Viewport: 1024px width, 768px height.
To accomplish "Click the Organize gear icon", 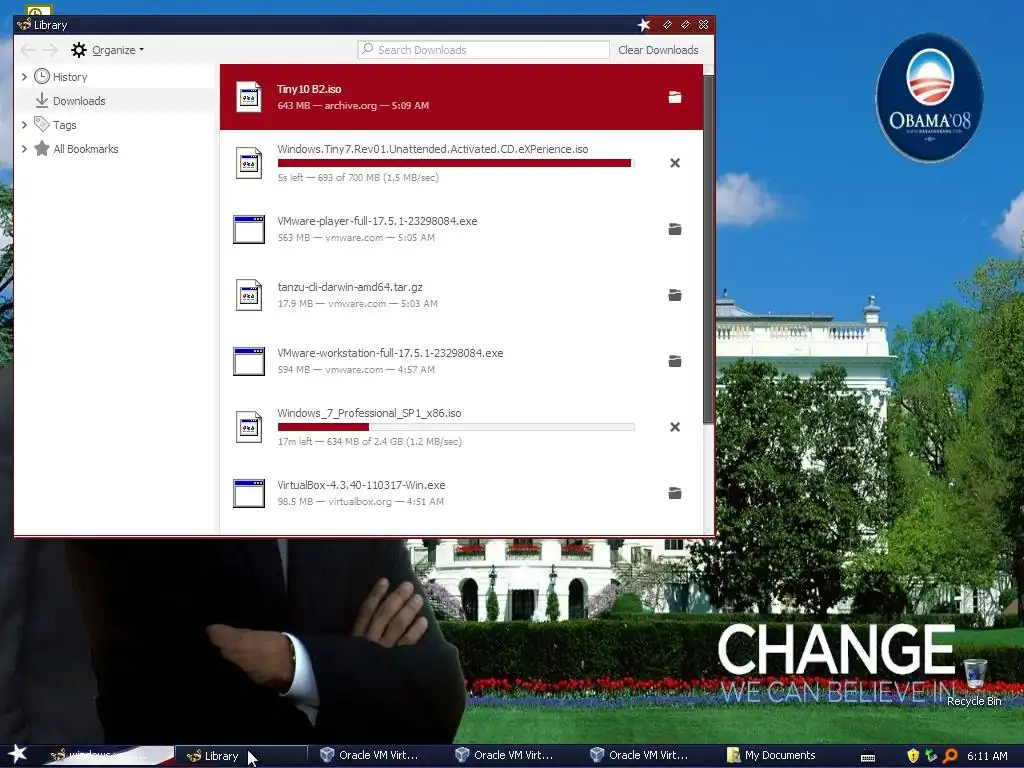I will [79, 50].
